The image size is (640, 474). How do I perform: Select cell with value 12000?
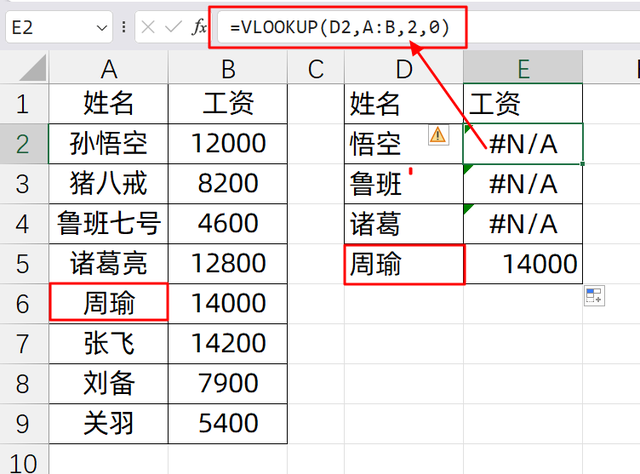pos(228,144)
